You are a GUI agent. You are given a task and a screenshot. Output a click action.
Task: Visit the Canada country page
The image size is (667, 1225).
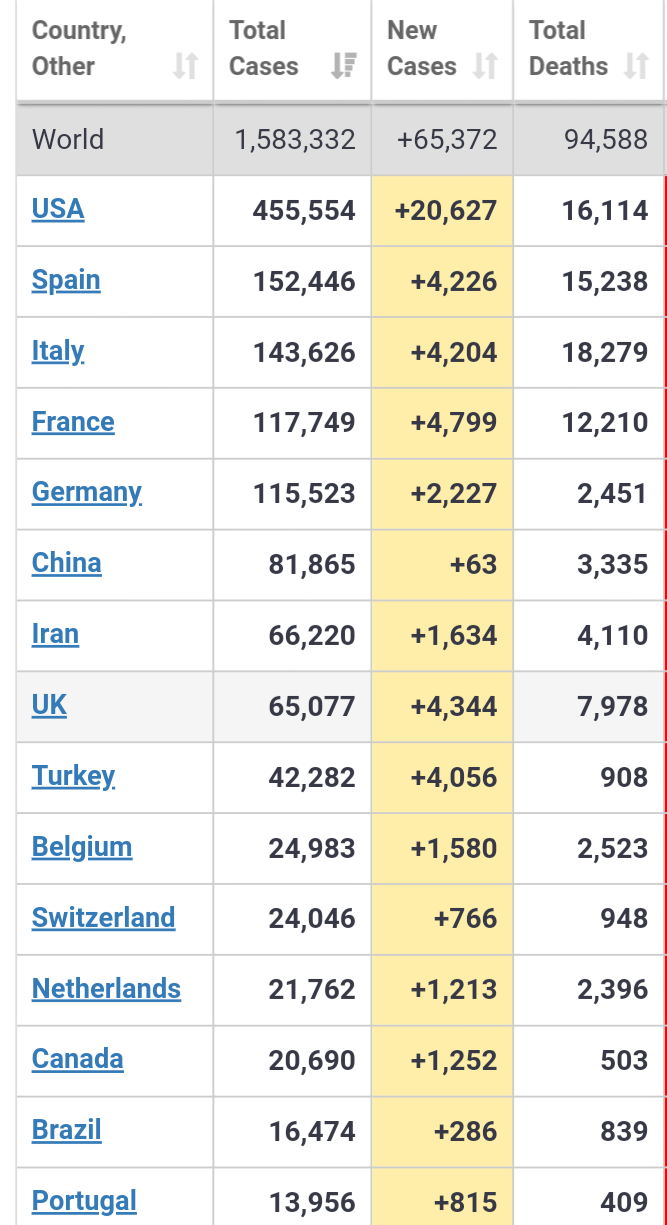coord(77,1059)
